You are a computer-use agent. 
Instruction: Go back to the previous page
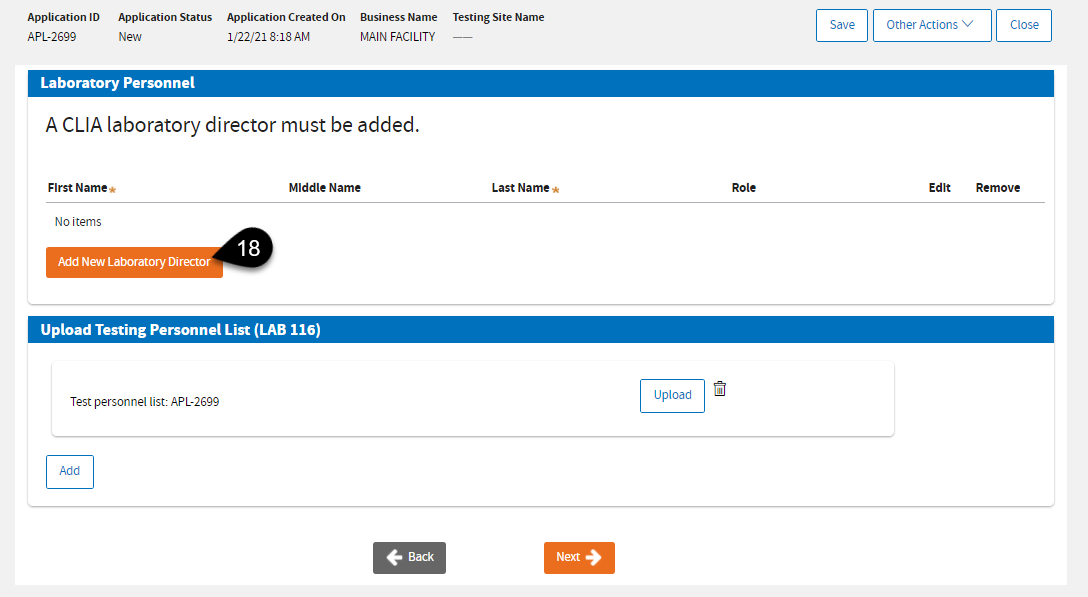click(409, 557)
